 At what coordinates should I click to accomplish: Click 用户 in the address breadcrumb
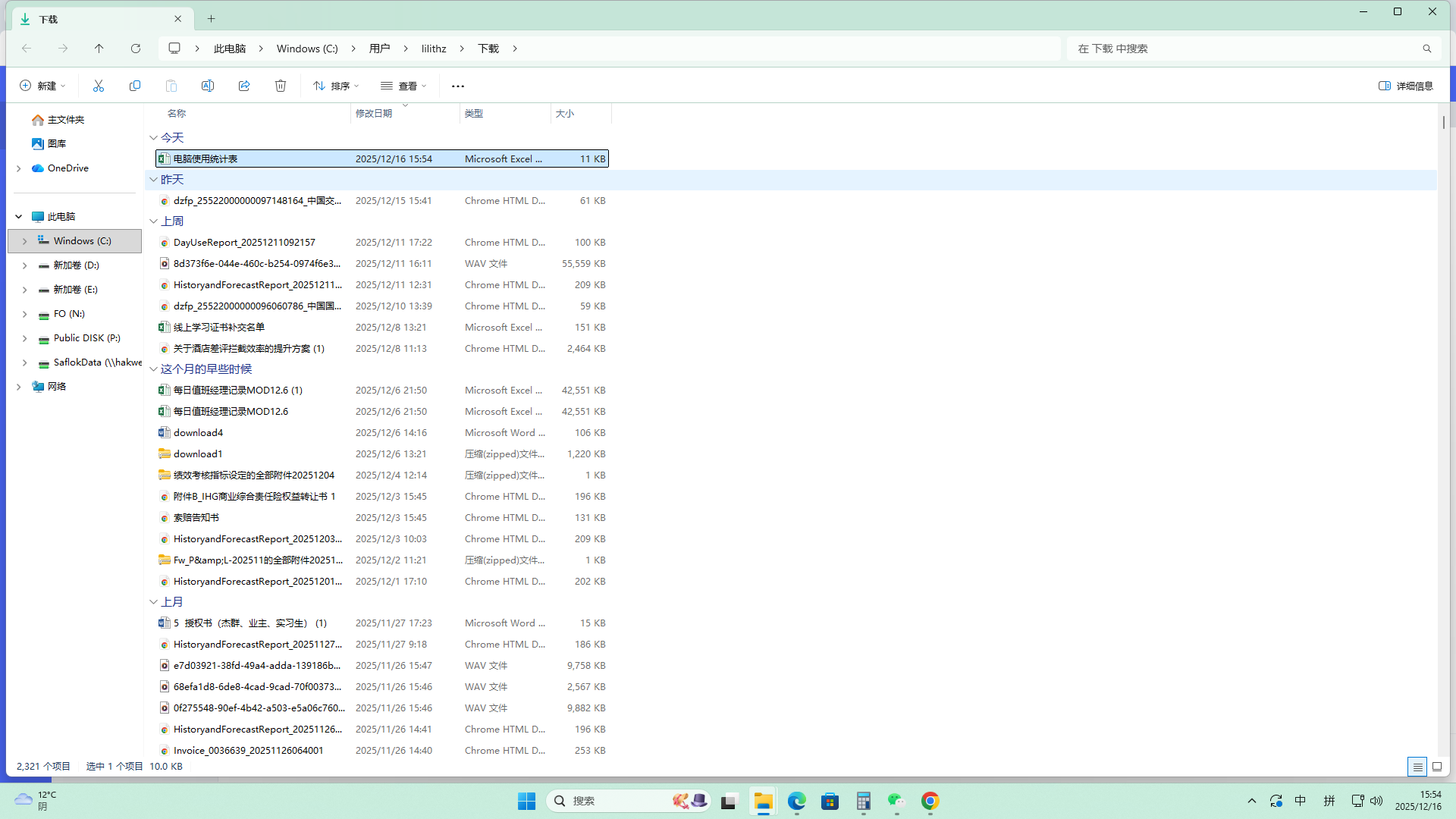[x=379, y=49]
